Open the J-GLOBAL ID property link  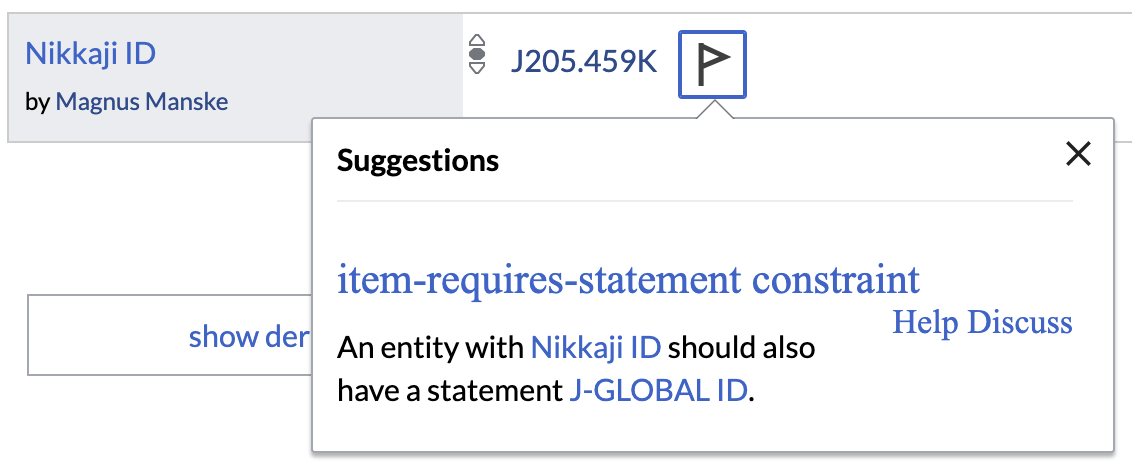[x=658, y=391]
